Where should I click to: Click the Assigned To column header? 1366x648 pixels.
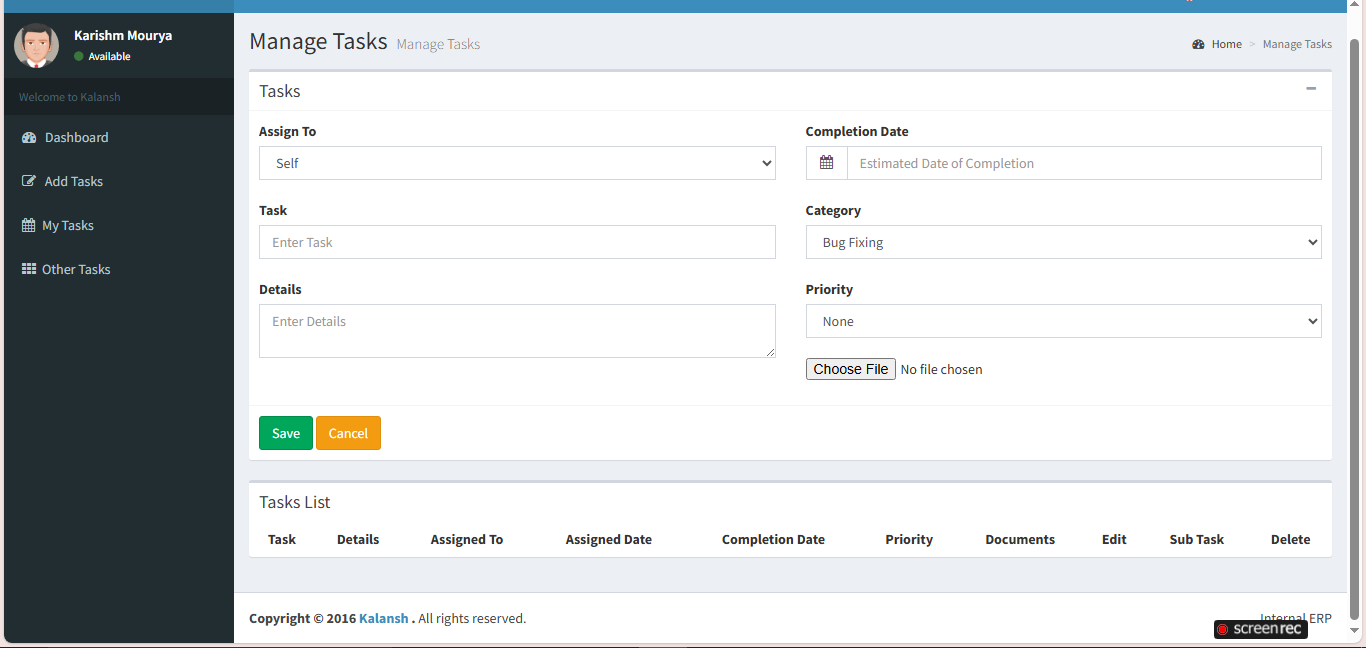[x=467, y=539]
